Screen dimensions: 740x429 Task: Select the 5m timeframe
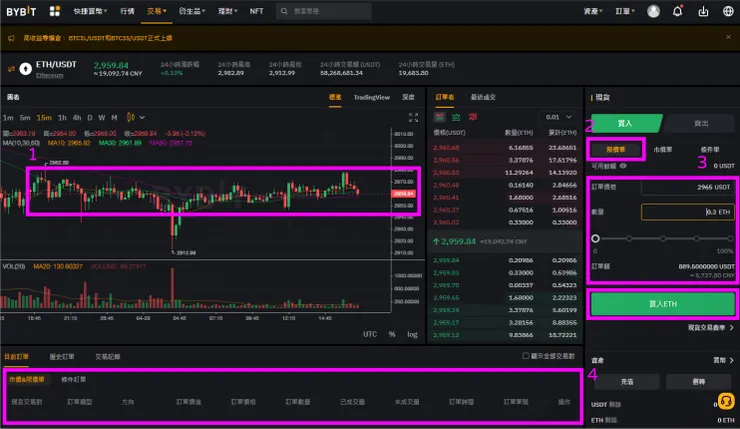point(25,118)
